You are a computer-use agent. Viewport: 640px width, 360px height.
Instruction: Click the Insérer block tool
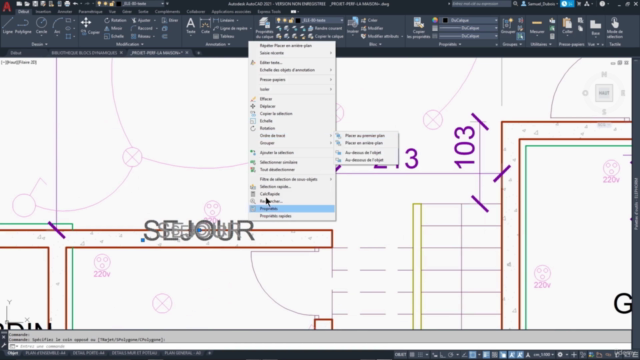(353, 25)
